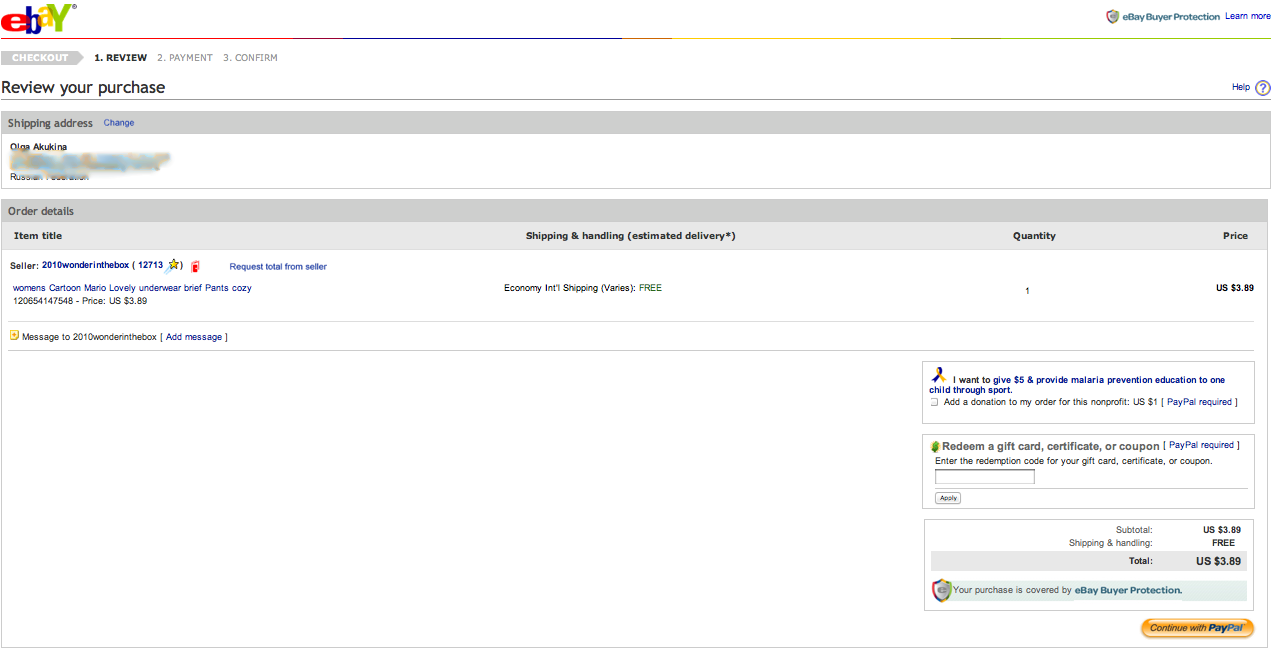Click the shield icon in purchase coverage notice
1274x658 pixels.
pos(940,590)
